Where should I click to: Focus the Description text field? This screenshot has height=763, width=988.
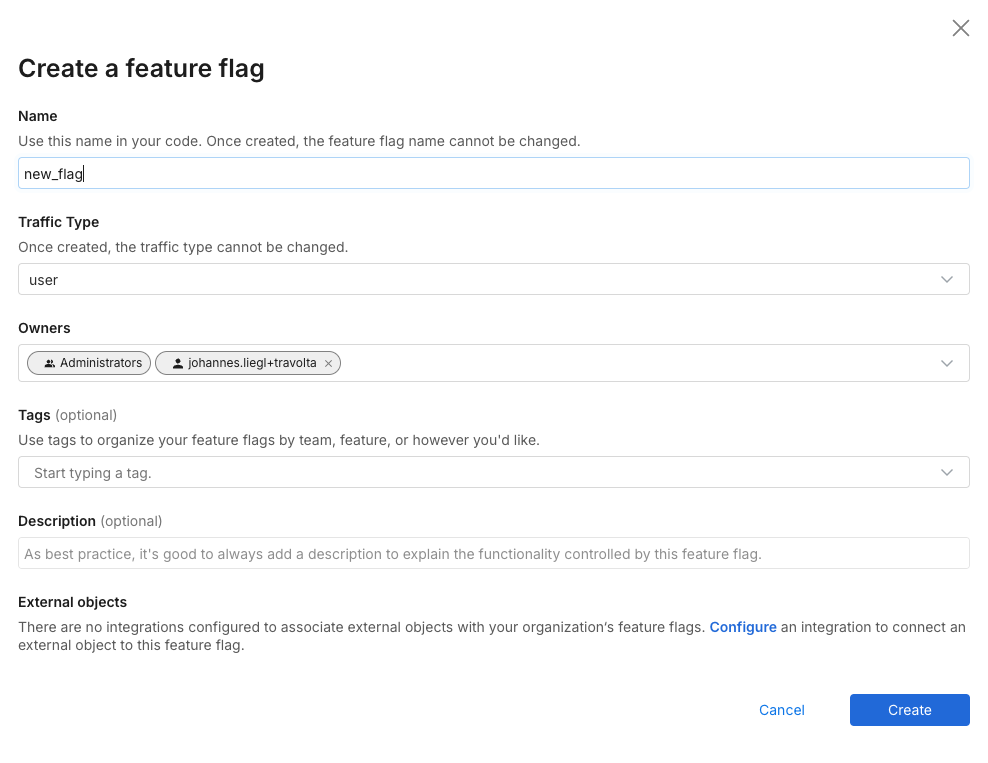click(x=494, y=554)
